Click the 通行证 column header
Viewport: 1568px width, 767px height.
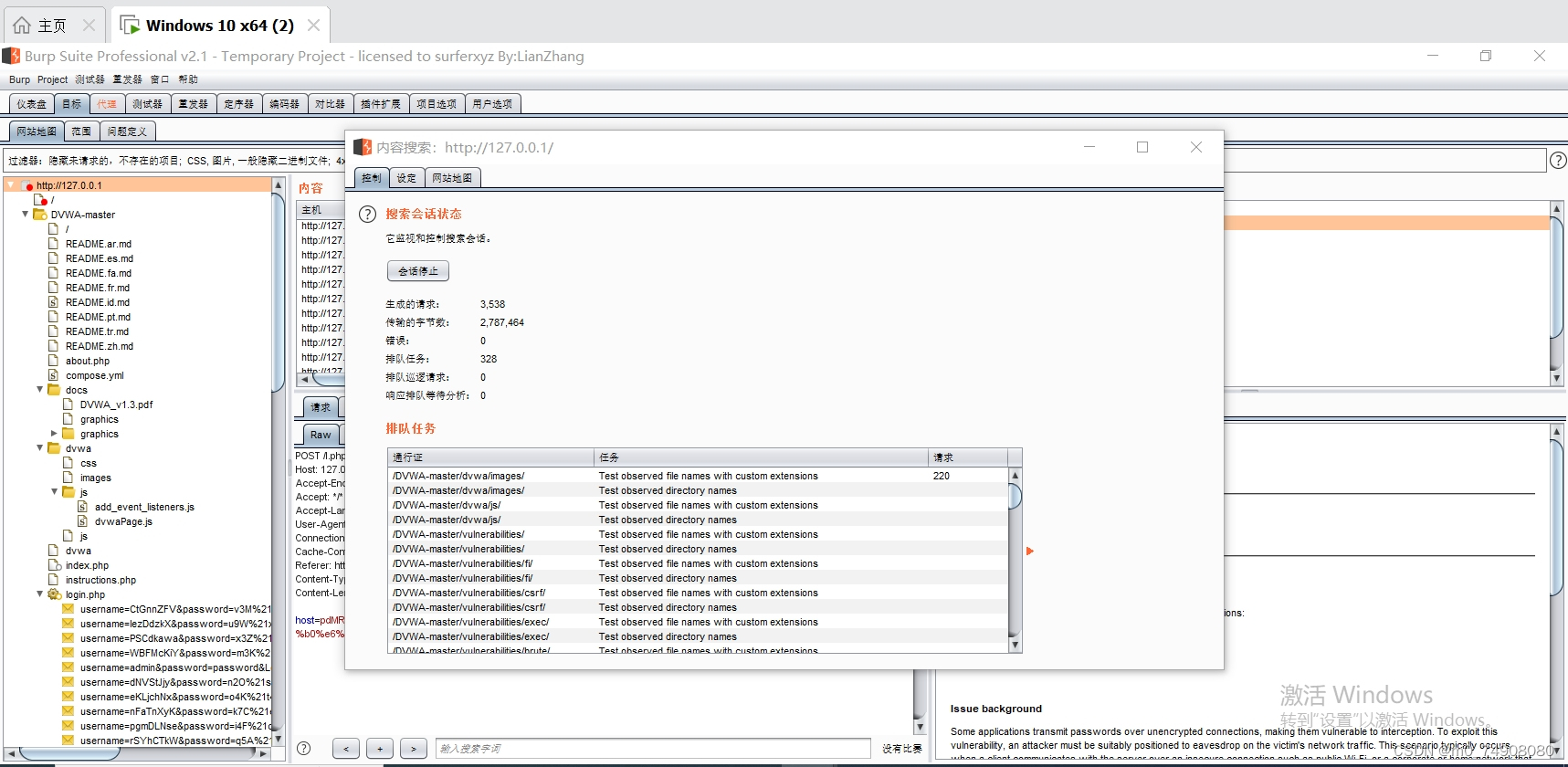(490, 457)
